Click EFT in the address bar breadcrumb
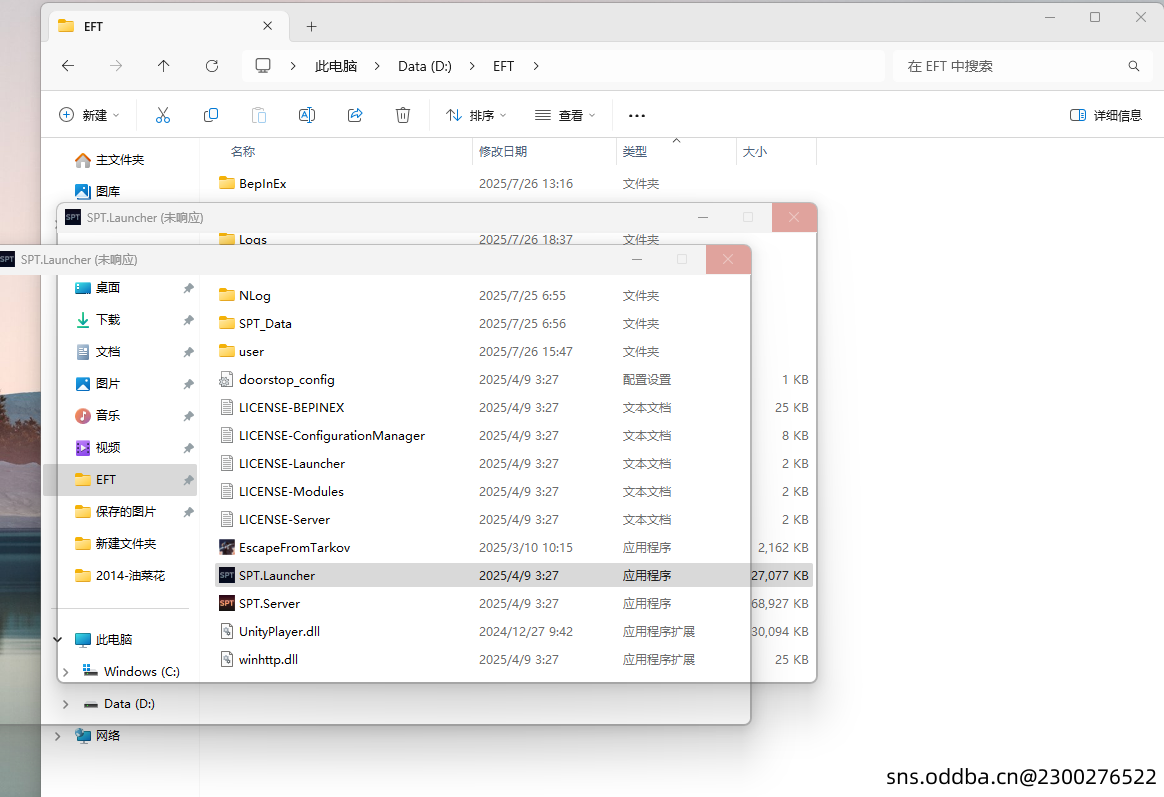Screen dimensions: 1164x797 coord(503,66)
